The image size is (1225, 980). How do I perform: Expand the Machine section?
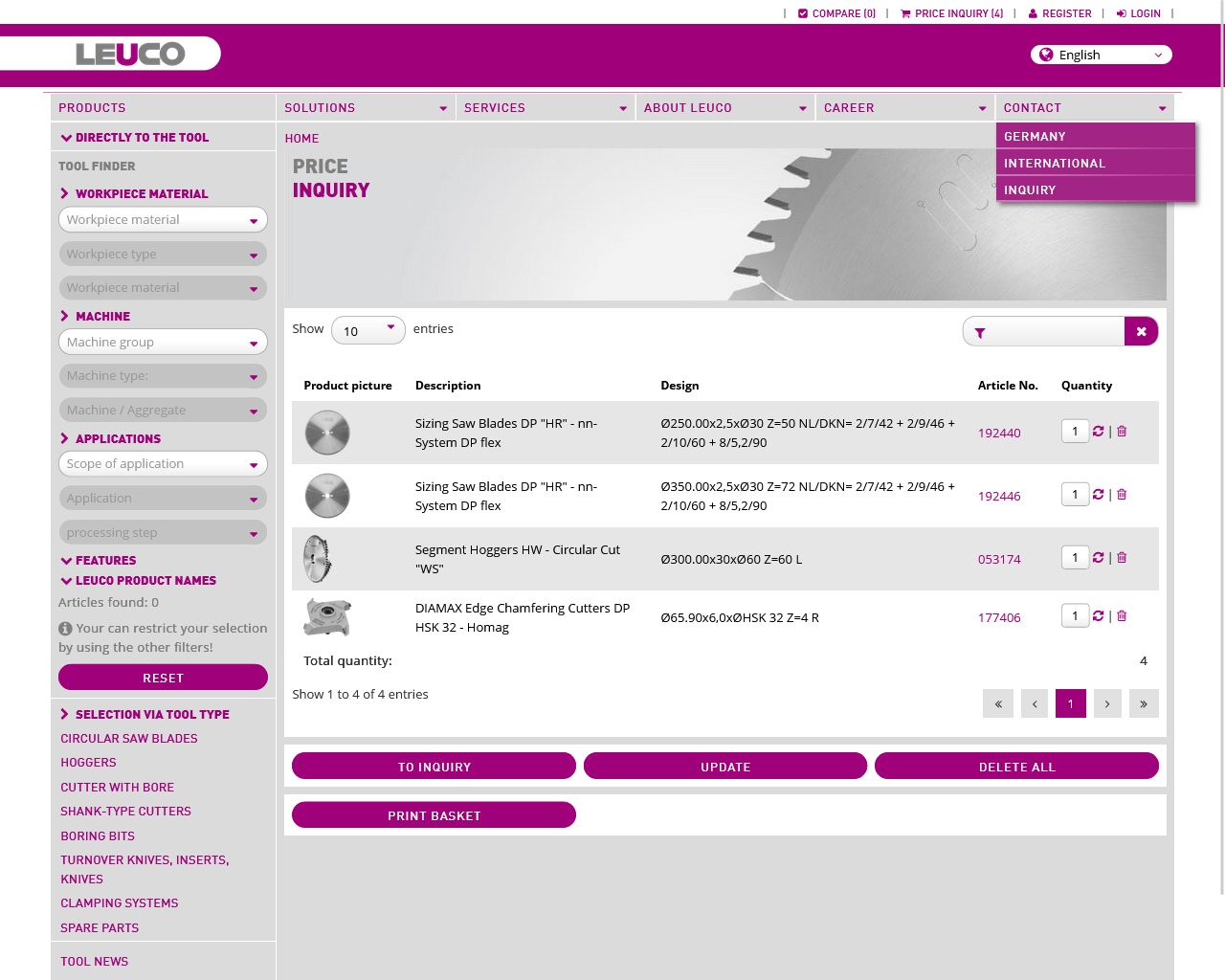[95, 317]
